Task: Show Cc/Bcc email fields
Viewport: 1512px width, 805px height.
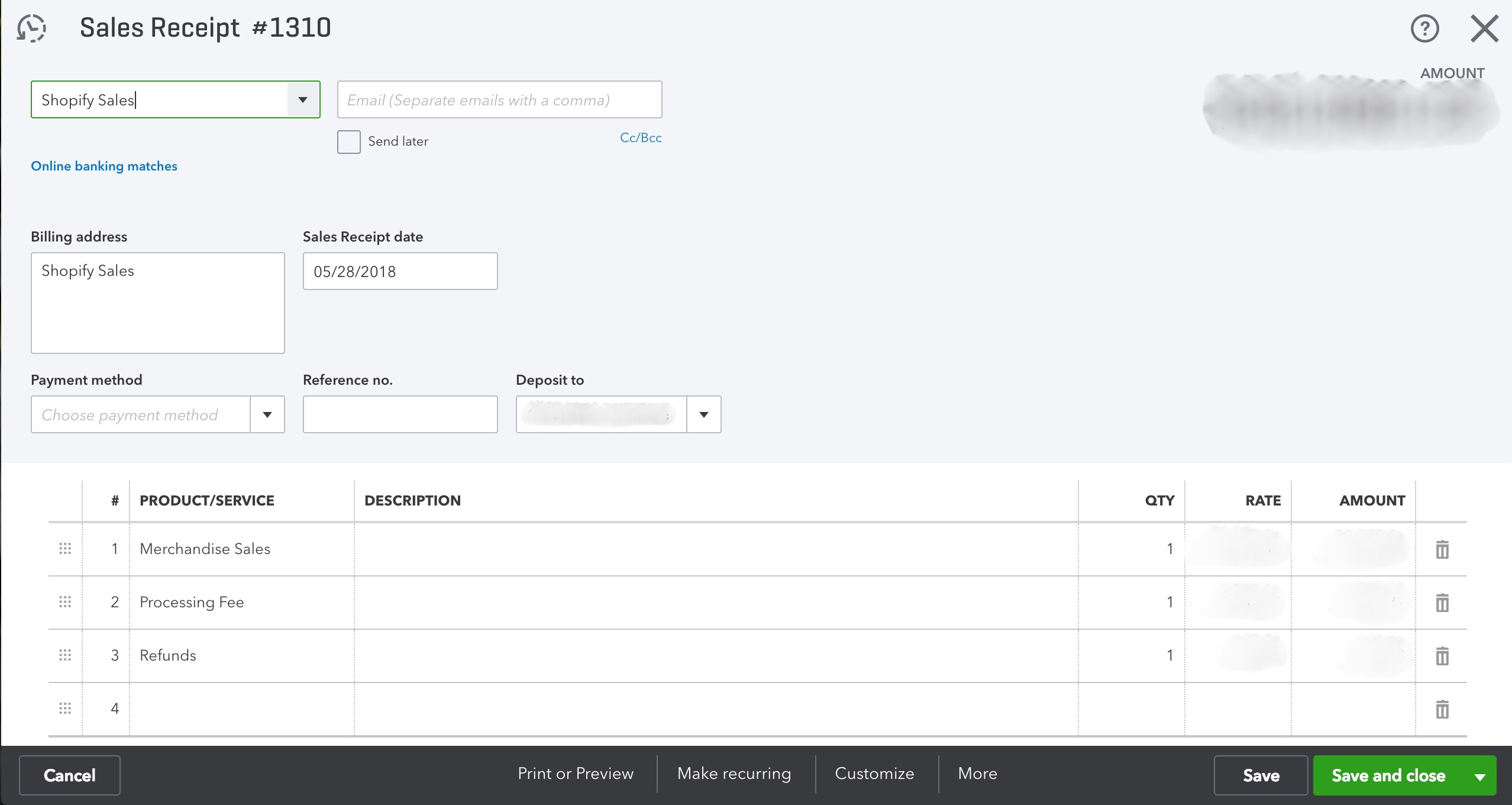Action: pyautogui.click(x=641, y=137)
